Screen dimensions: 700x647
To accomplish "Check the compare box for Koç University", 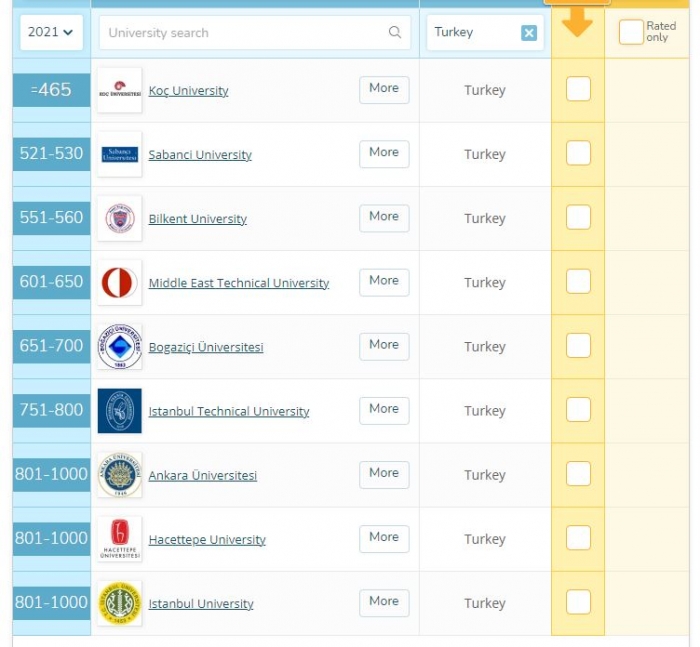I will coord(578,89).
